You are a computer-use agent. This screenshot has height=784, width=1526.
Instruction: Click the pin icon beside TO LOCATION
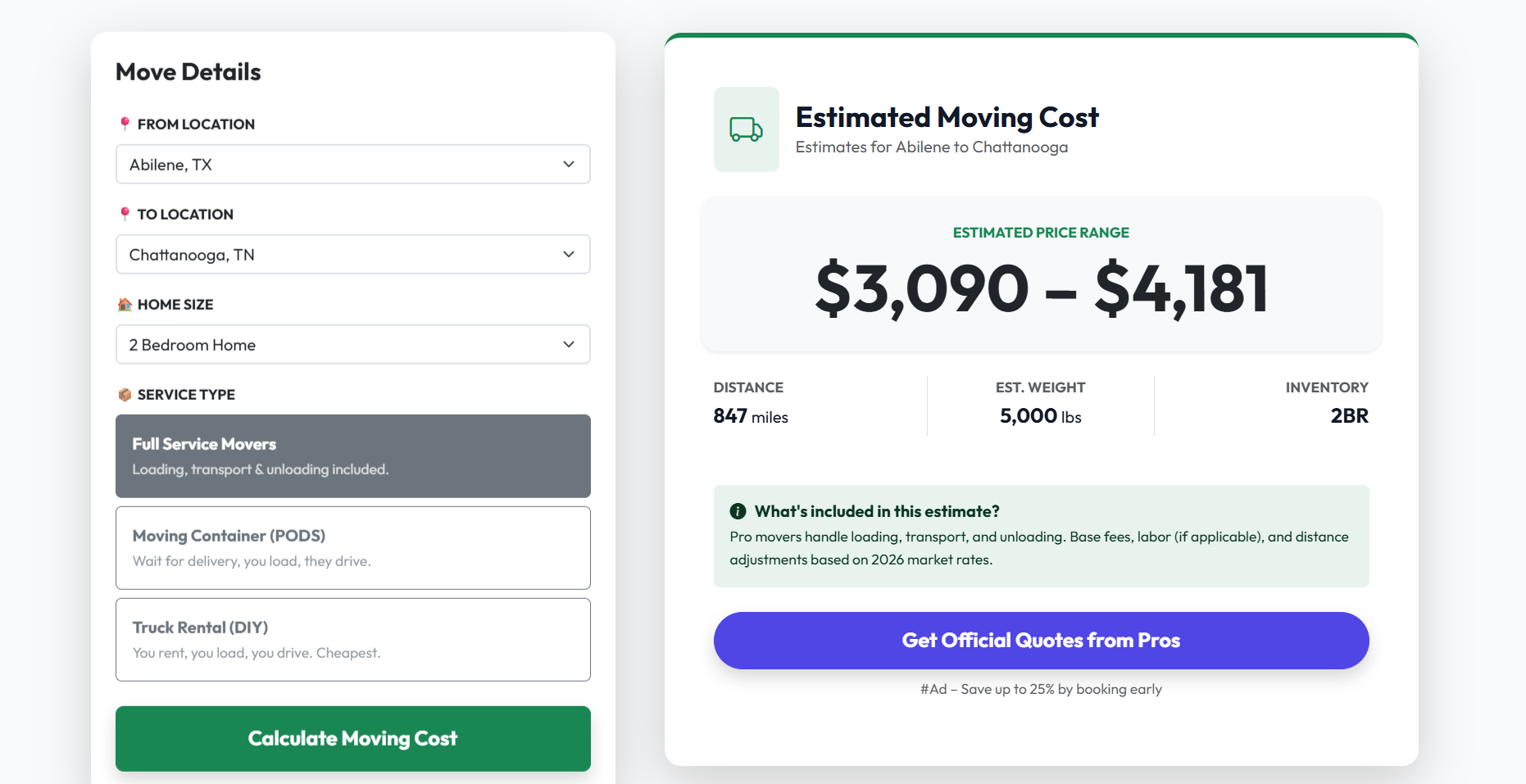(125, 213)
